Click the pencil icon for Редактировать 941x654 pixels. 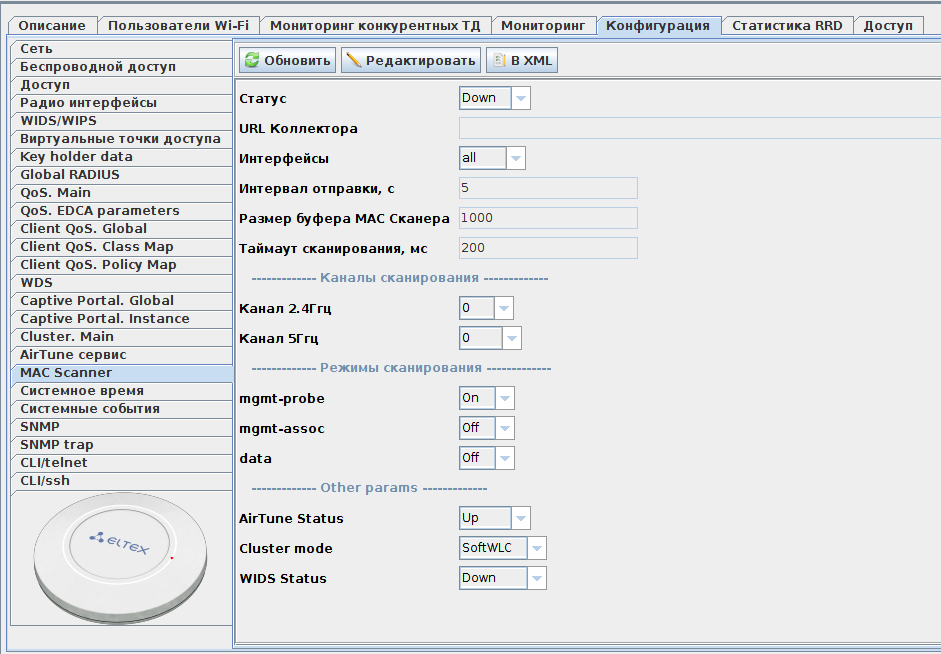353,61
